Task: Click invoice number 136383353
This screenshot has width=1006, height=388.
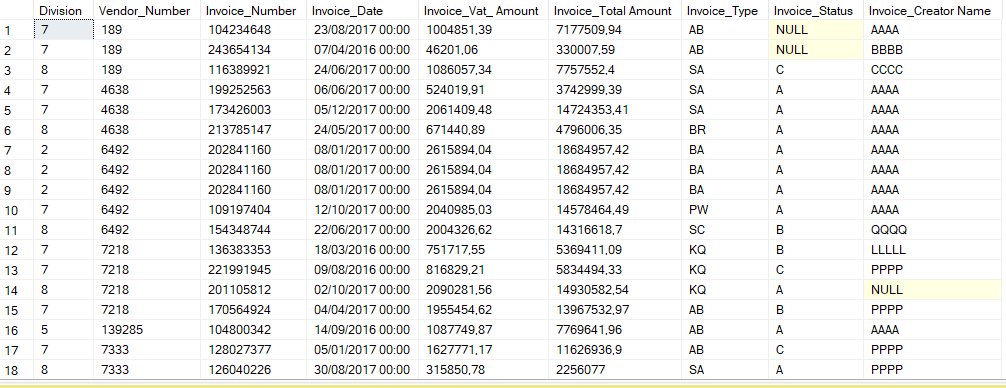Action: click(x=240, y=249)
